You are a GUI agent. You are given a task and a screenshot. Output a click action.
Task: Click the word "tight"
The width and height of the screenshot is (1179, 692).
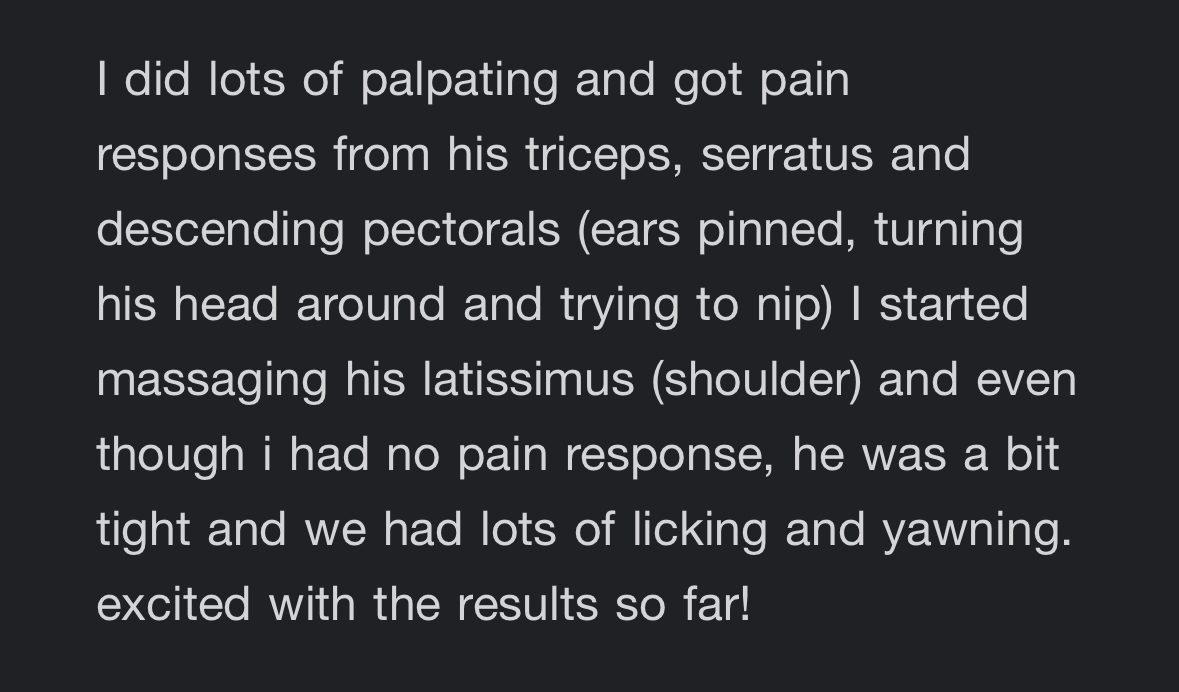pyautogui.click(x=144, y=531)
